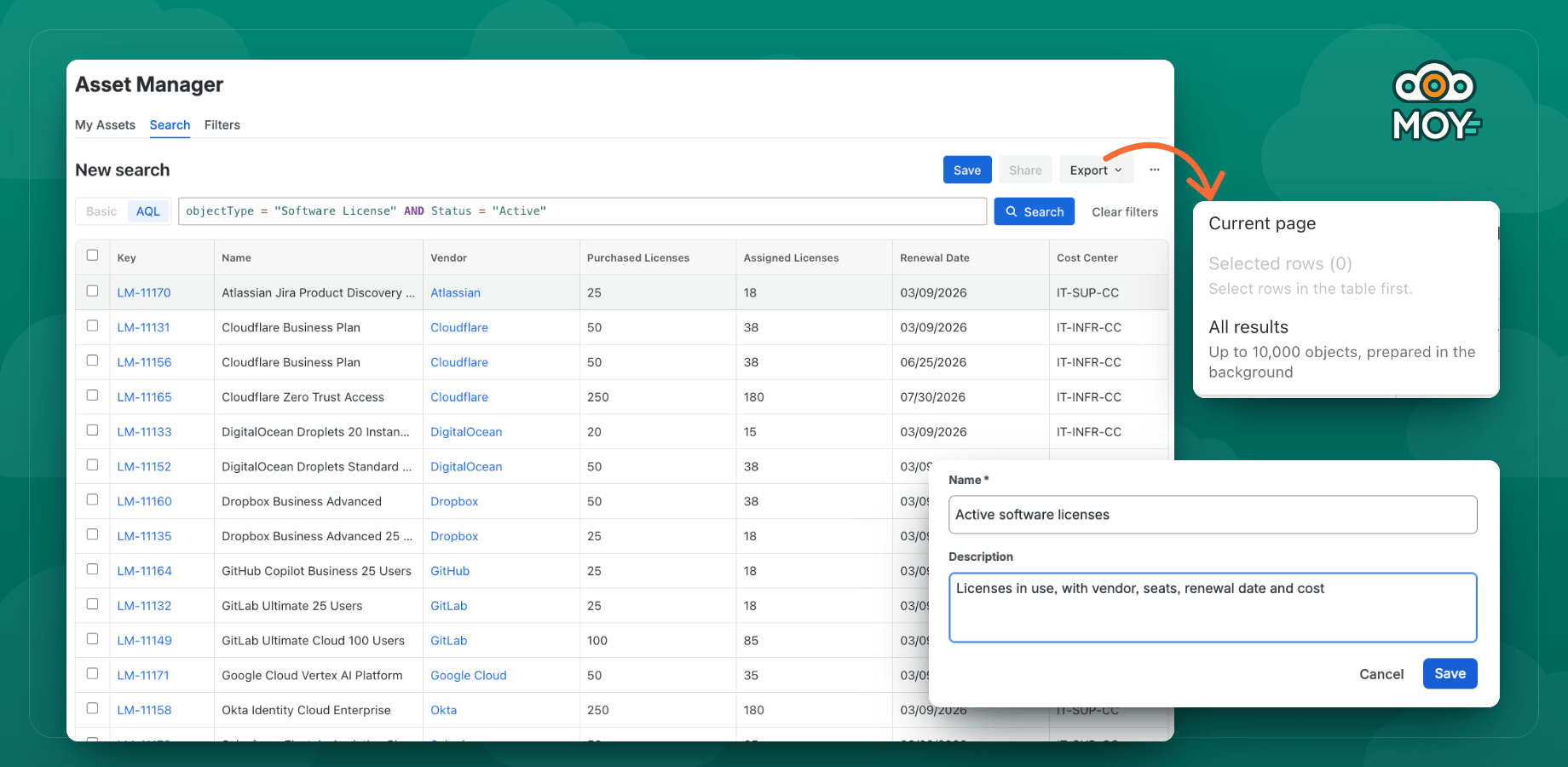Screen dimensions: 1568x767
Task: Click the Description text area
Action: click(x=1213, y=608)
